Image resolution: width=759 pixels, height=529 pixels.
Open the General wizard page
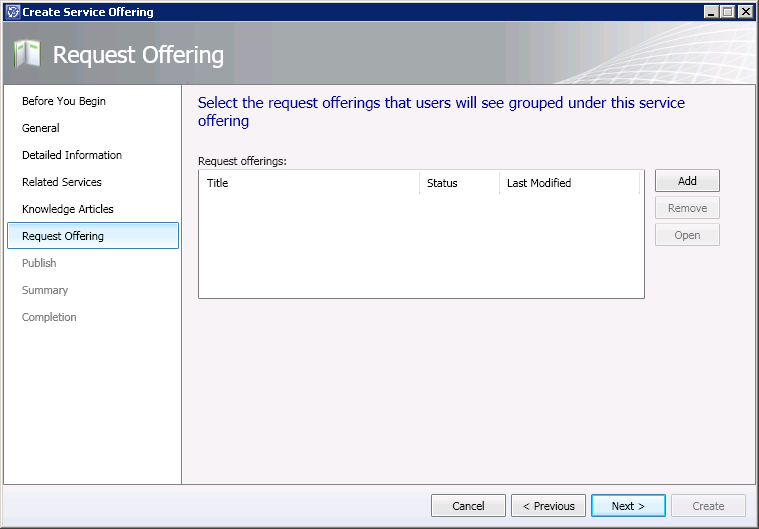[41, 128]
